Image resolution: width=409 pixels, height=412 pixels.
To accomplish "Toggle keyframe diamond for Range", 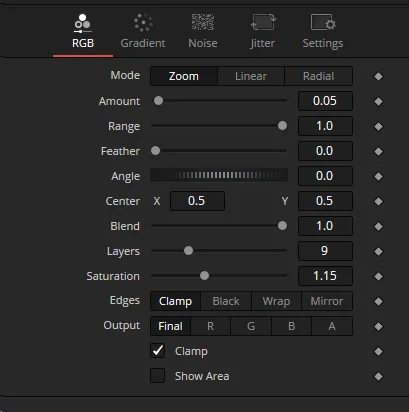I will pos(378,126).
